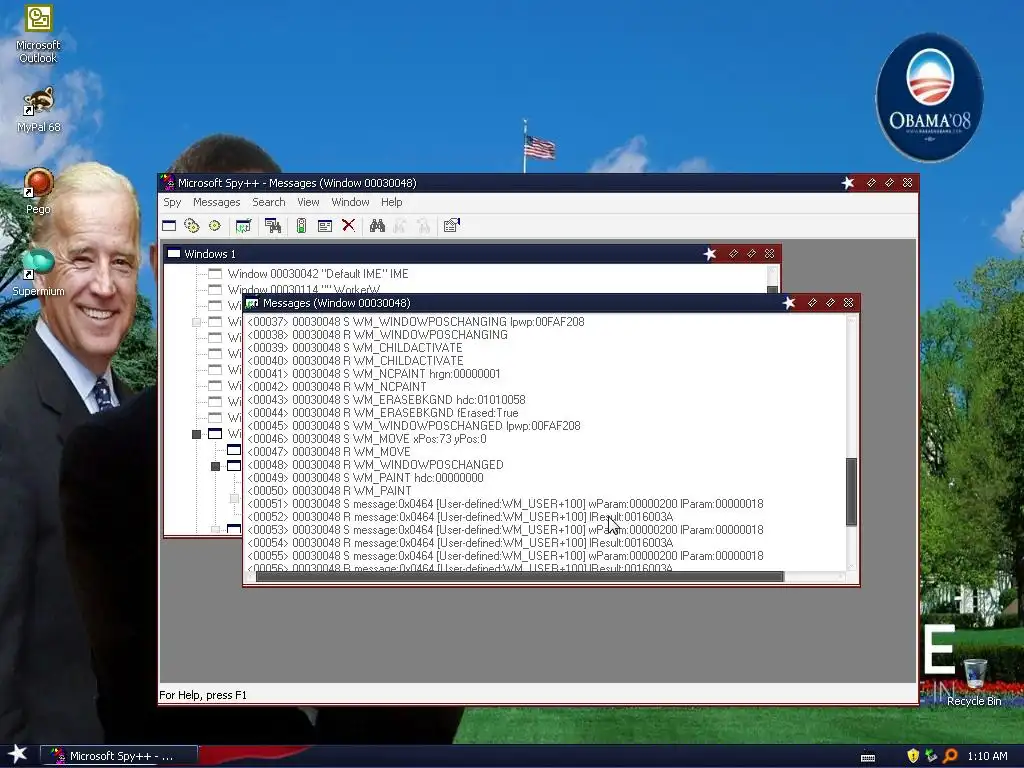Select message row <00041> WM_NCPAINT hrgn:00000001
This screenshot has height=768, width=1024.
coord(374,374)
